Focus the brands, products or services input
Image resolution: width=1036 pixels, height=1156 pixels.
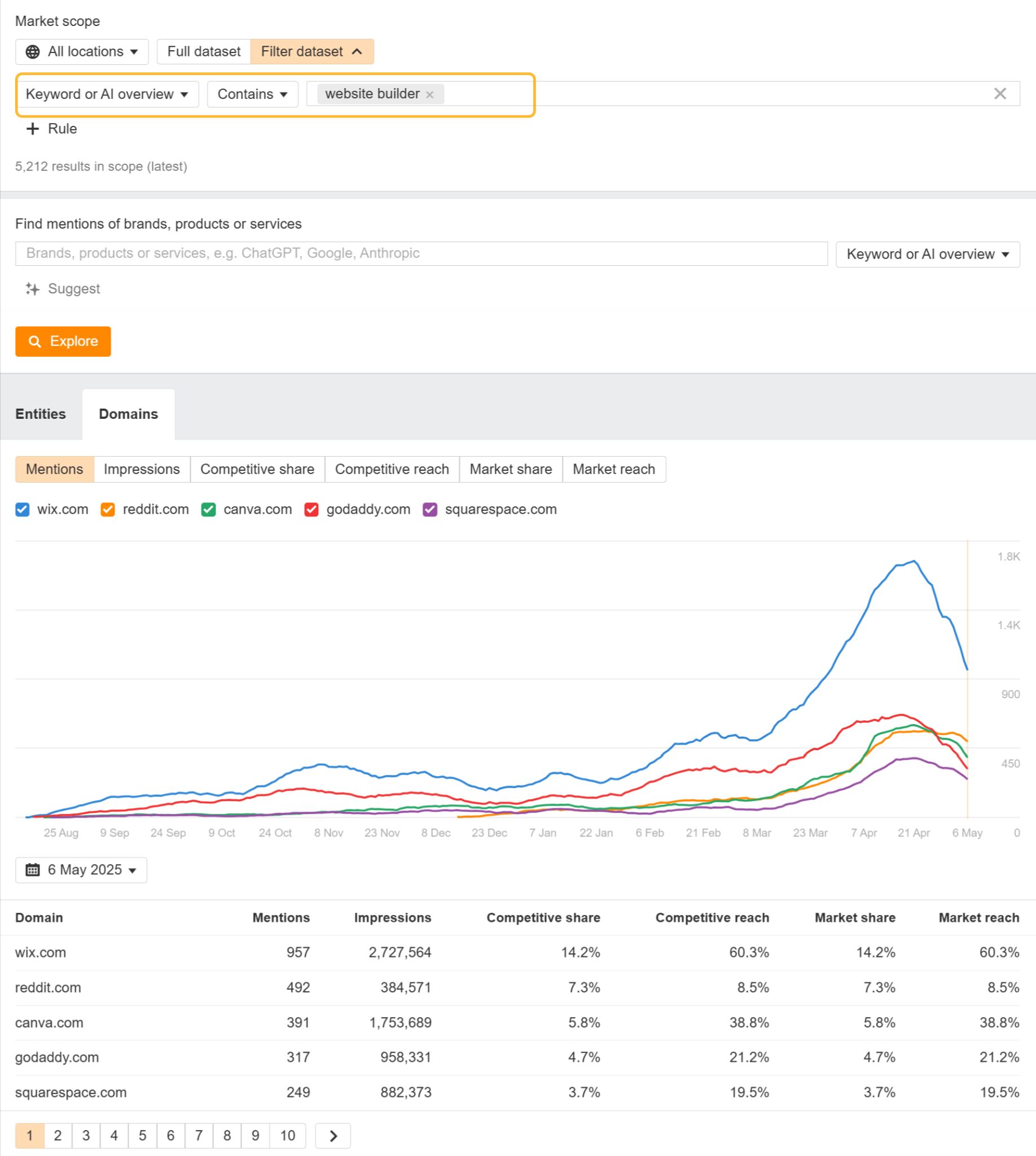(422, 253)
